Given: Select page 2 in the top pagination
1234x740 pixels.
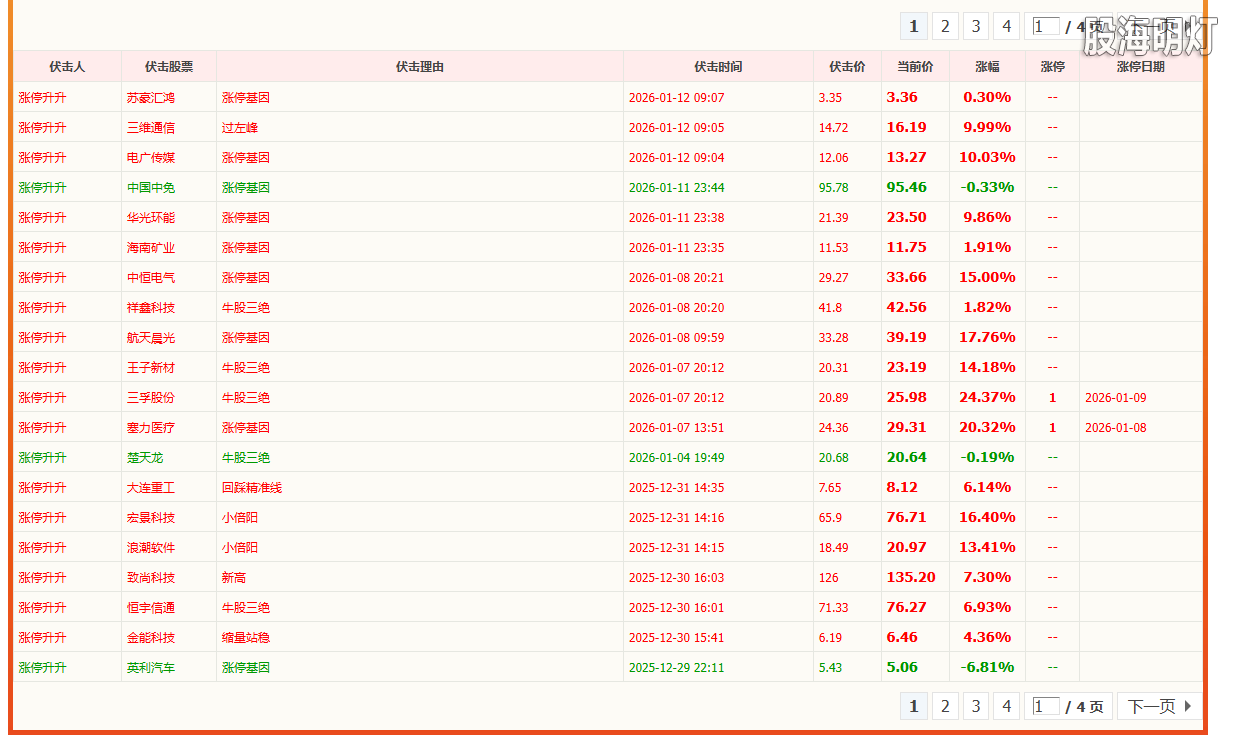Looking at the screenshot, I should point(944,25).
